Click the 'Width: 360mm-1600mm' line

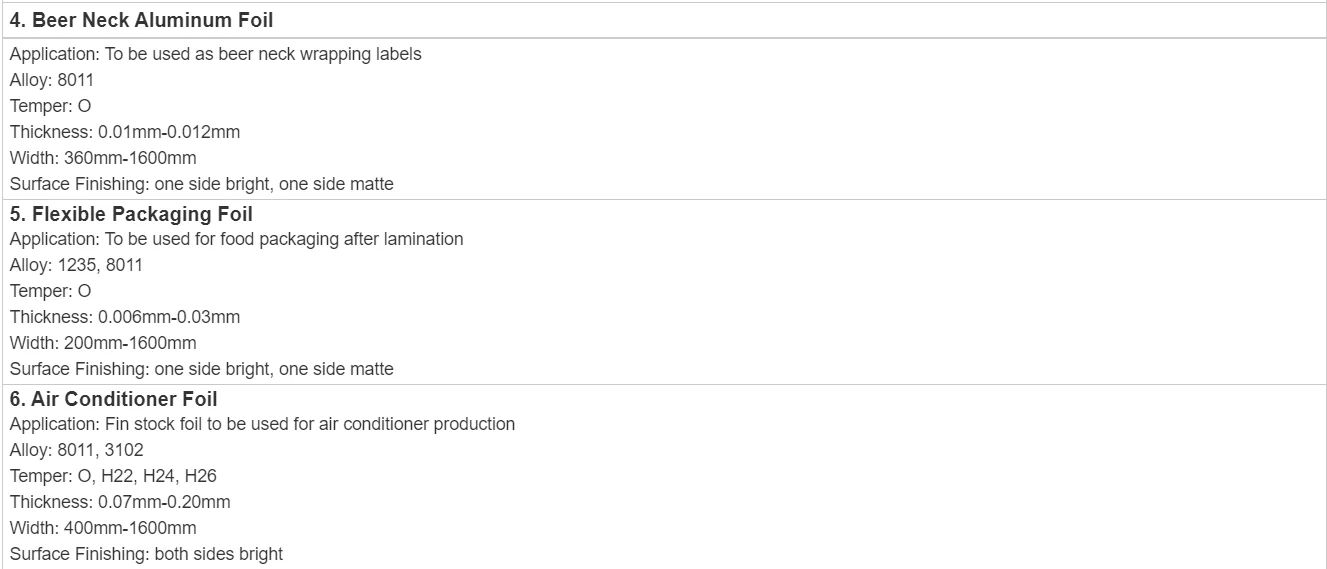[x=103, y=158]
